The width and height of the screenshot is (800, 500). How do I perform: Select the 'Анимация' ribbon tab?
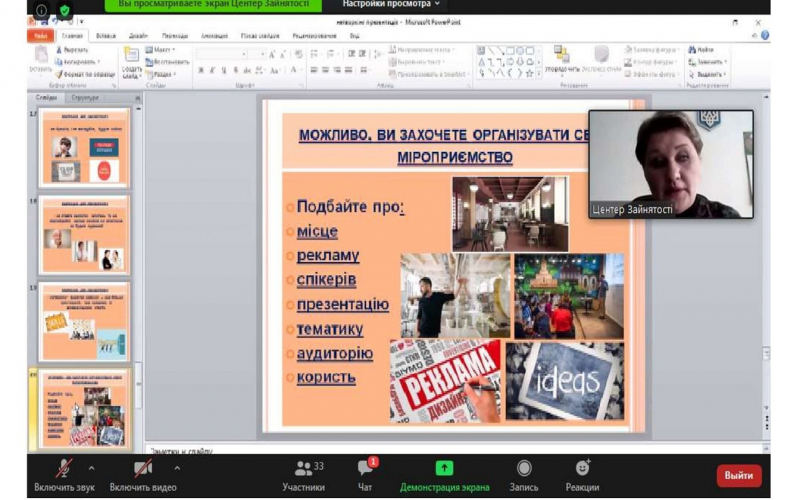[x=214, y=36]
